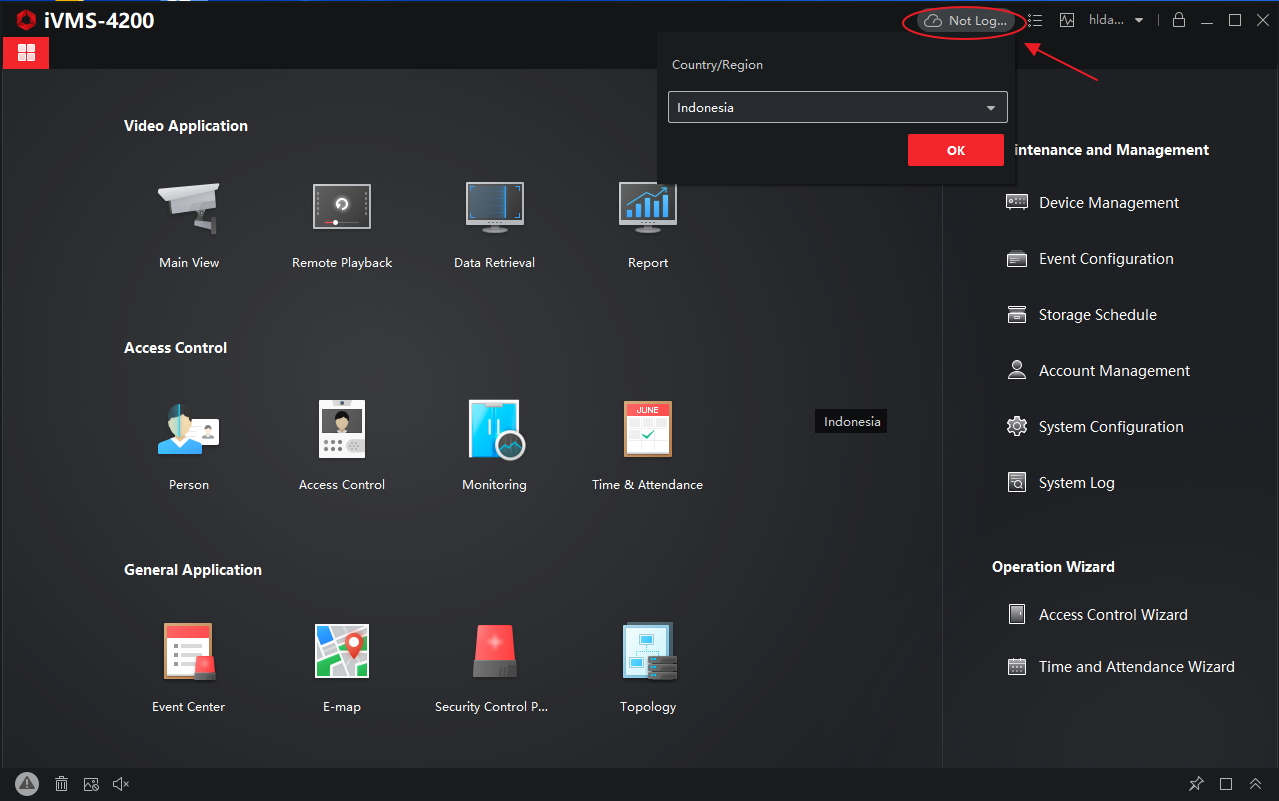Start the Time and Attendance Wizard link
The height and width of the screenshot is (801, 1279).
(x=1137, y=667)
